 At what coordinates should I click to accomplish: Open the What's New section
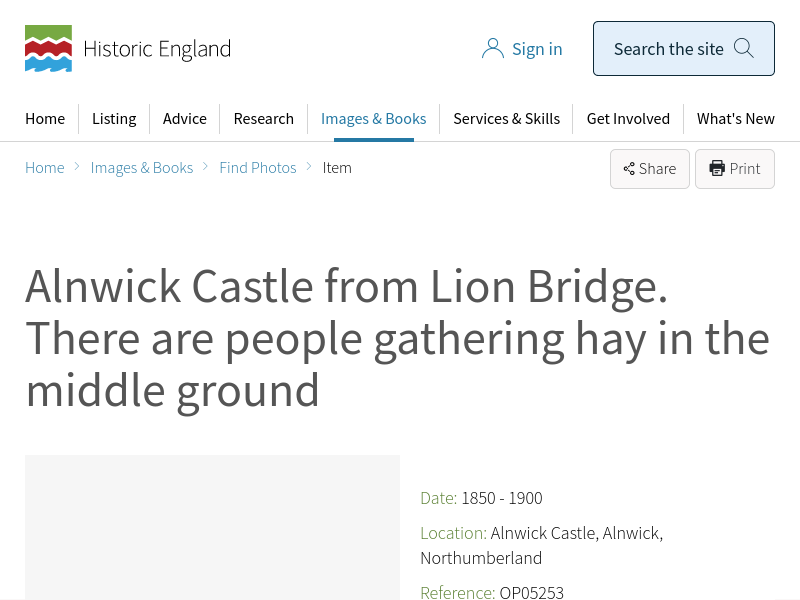(x=736, y=119)
